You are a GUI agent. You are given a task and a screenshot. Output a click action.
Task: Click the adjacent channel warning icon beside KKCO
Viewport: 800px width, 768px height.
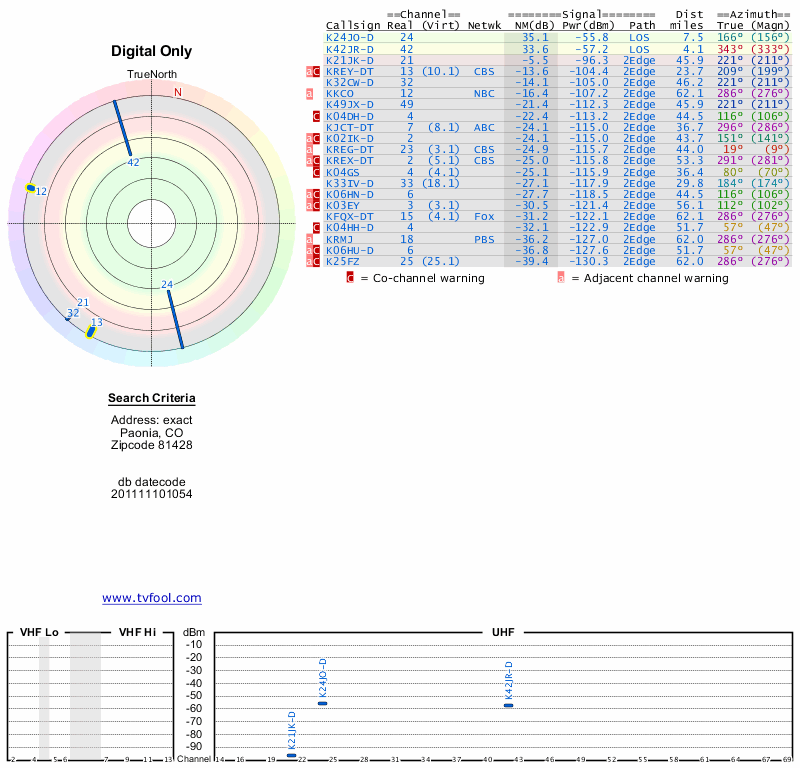(x=309, y=93)
